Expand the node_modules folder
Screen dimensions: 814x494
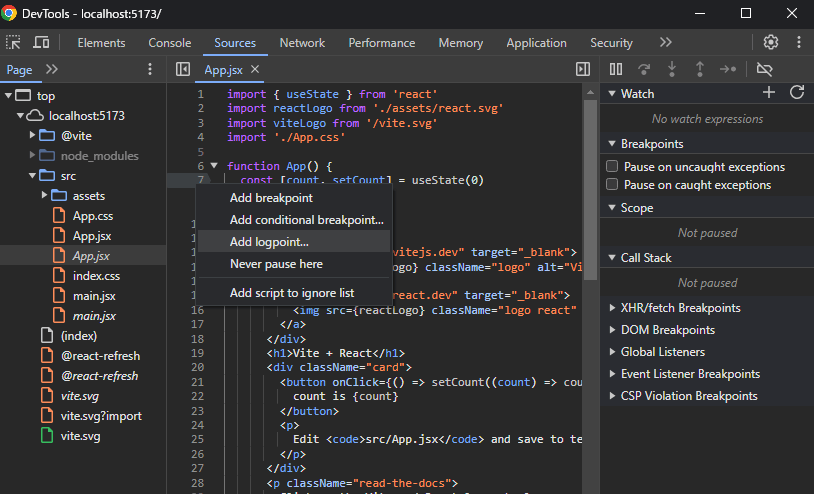pos(32,155)
